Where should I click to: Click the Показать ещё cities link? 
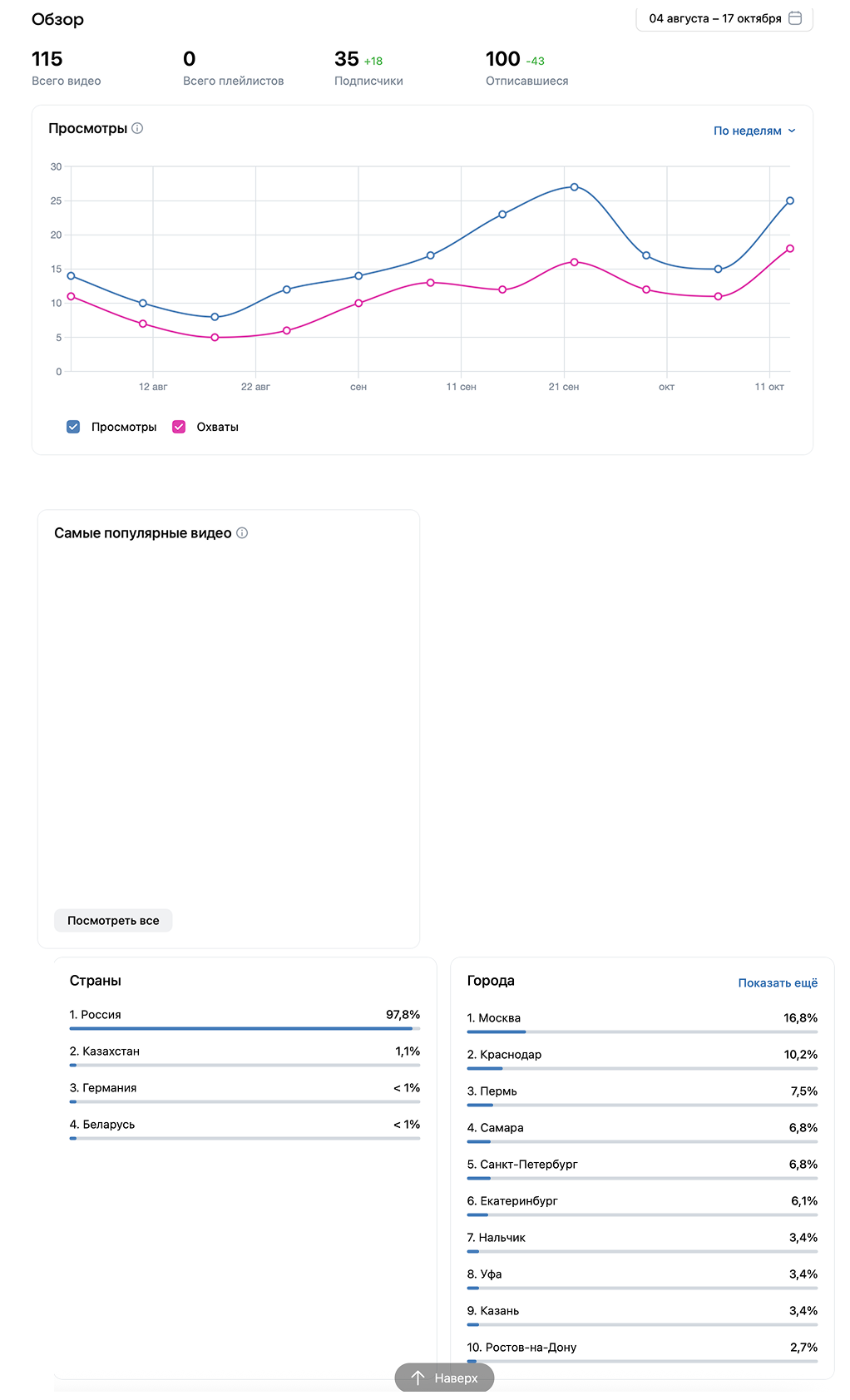tap(778, 983)
